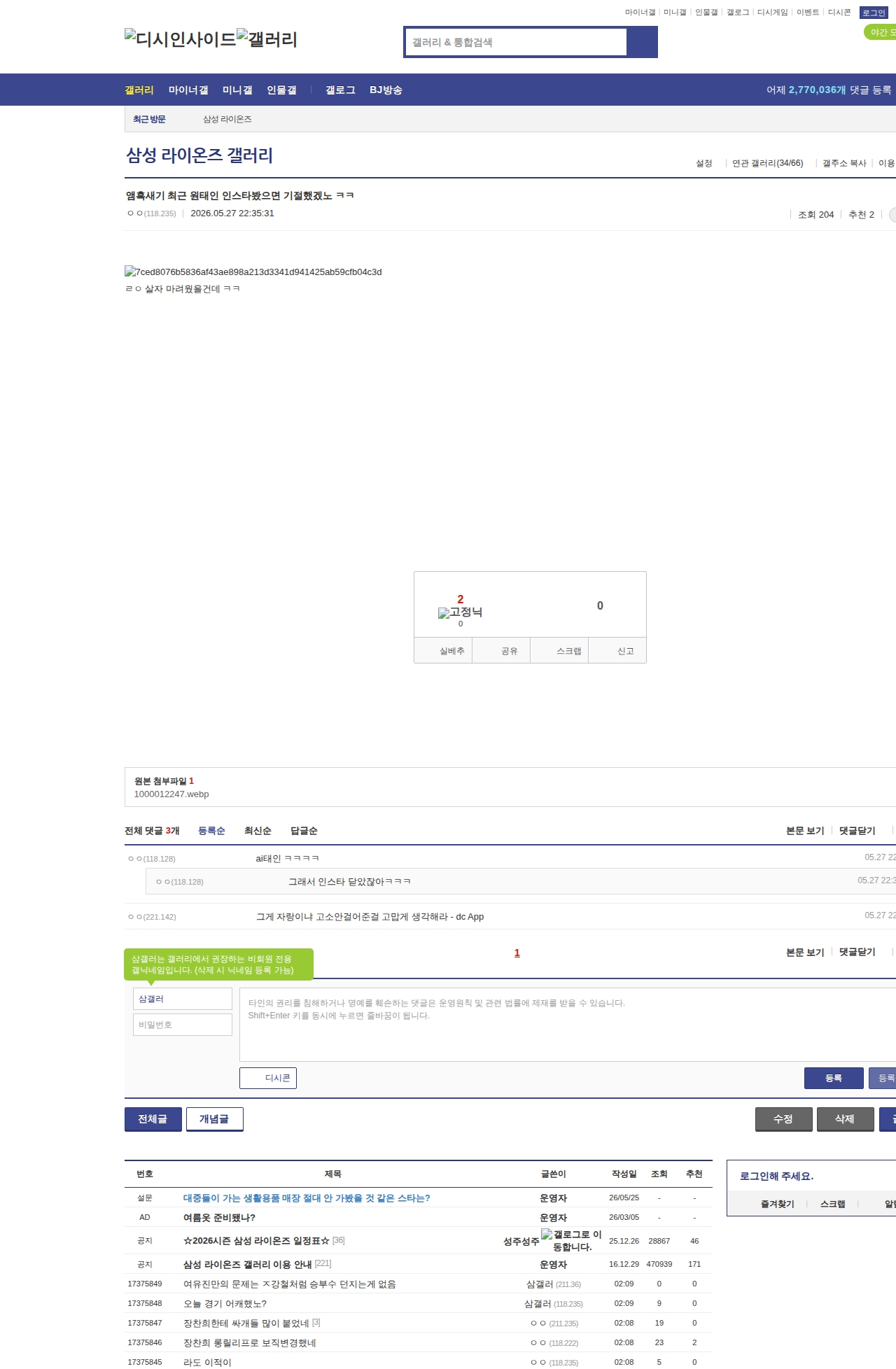Focus the 갤러리 & 통합검색 search field
The image size is (896, 1369).
(517, 42)
